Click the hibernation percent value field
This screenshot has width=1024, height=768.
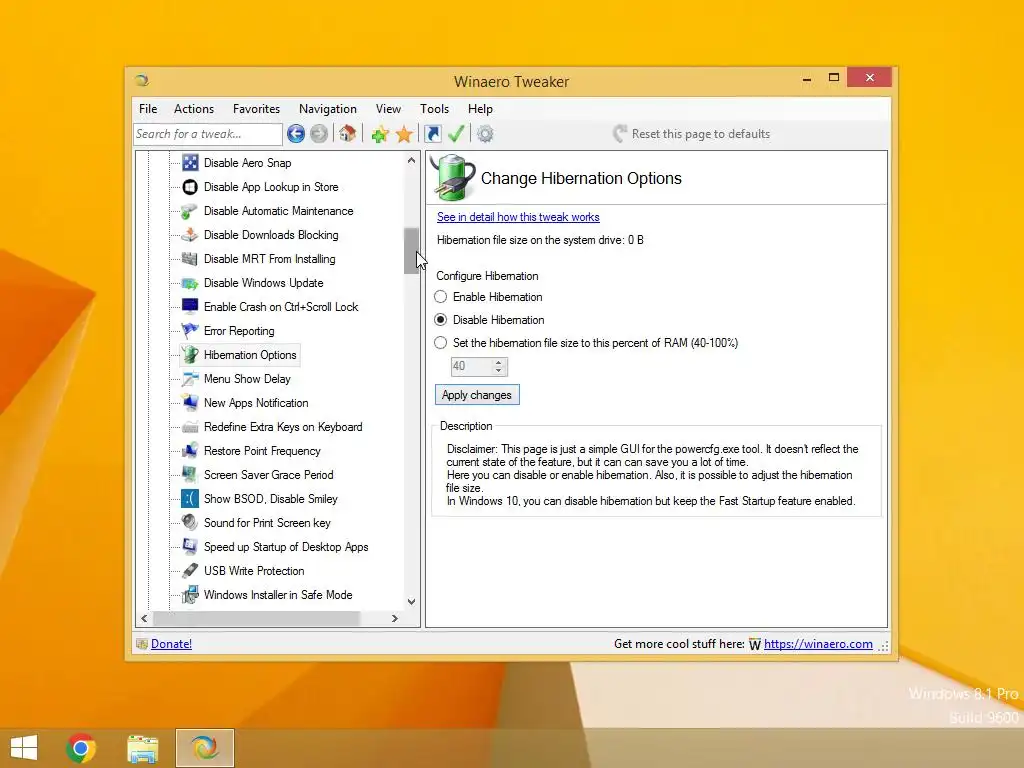(471, 366)
